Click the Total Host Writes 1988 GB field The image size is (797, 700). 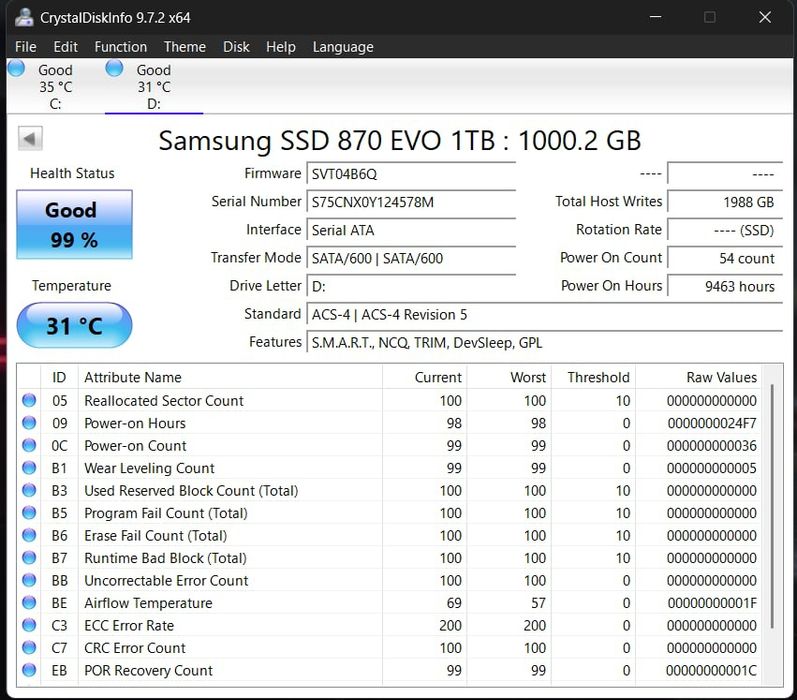725,202
